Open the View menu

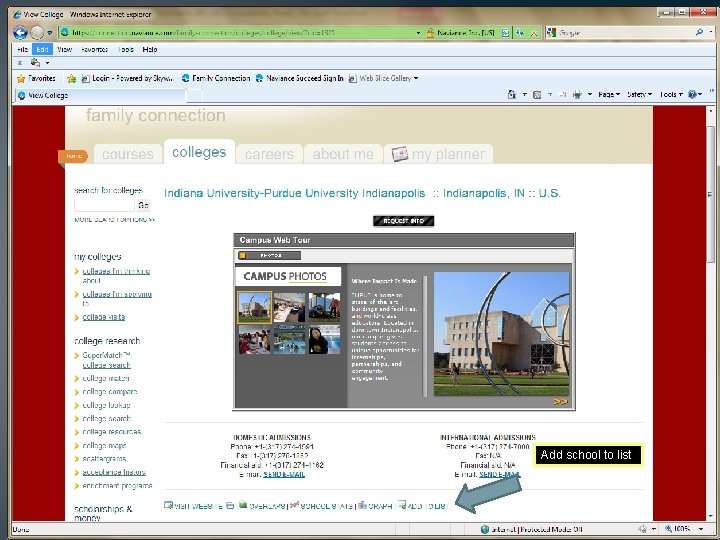coord(64,49)
